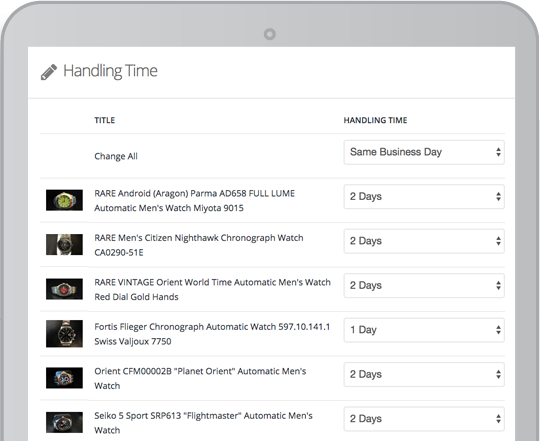Click the TITLE column header
Viewport: 540px width, 441px height.
click(x=105, y=120)
